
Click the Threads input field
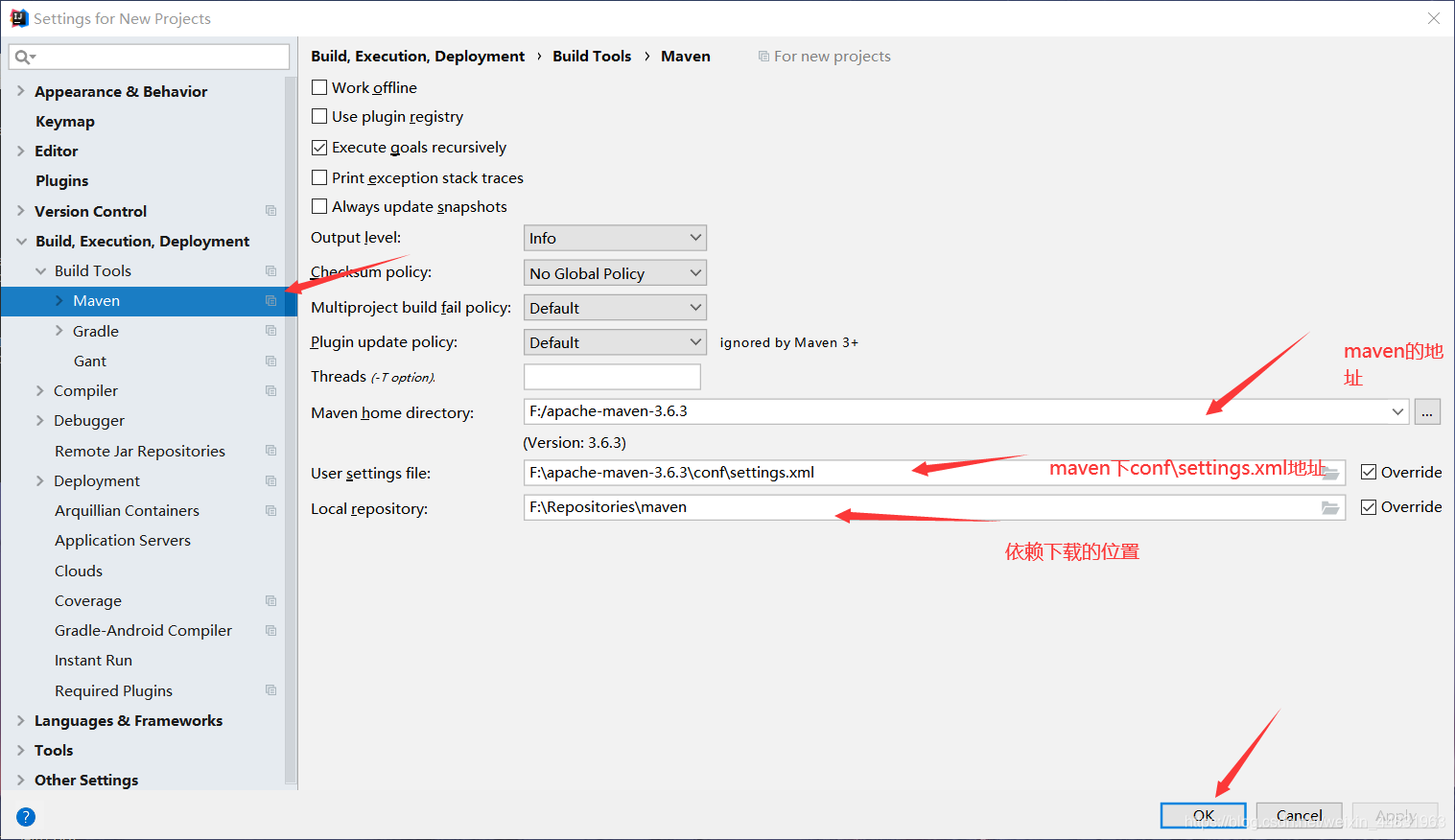612,377
